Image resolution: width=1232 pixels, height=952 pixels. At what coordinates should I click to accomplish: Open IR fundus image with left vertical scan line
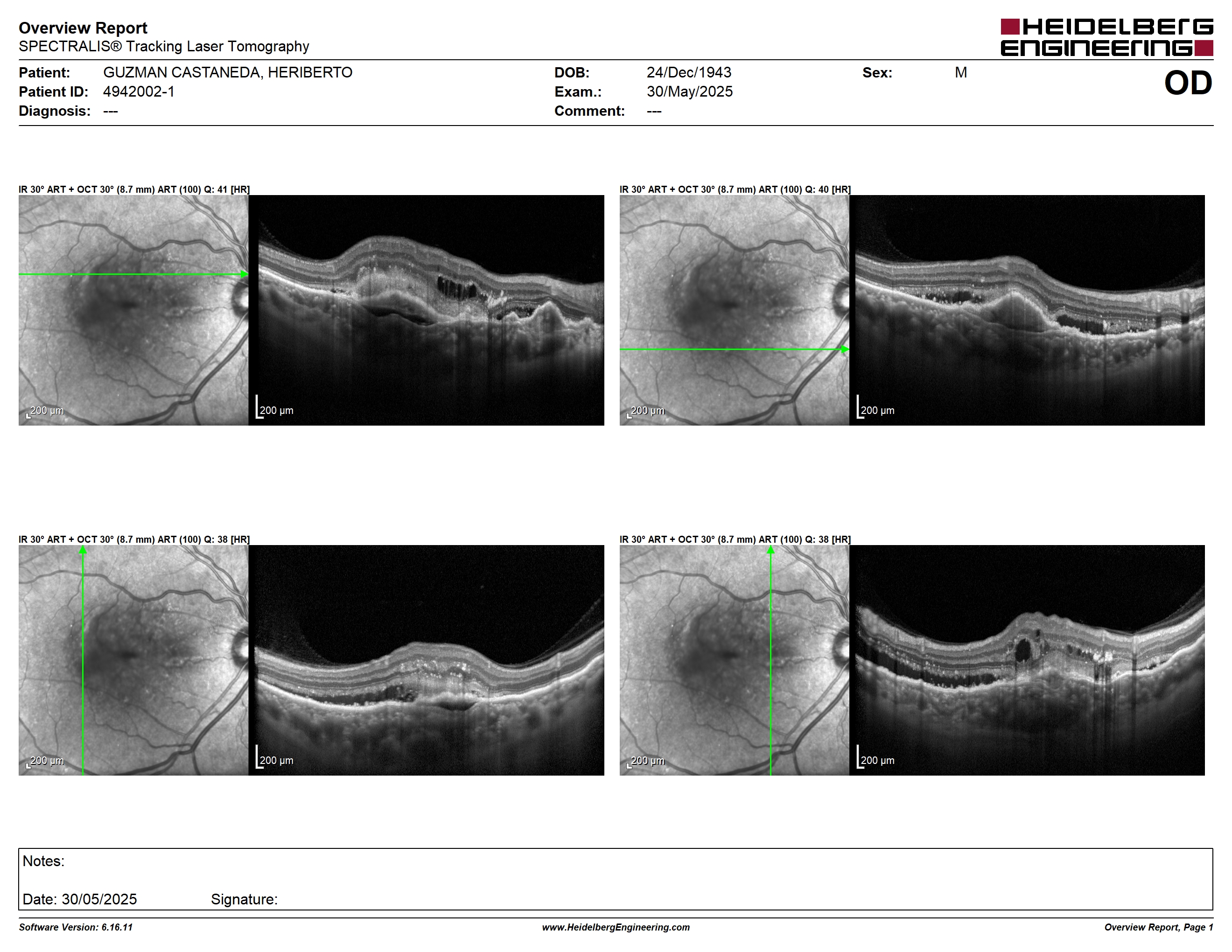tap(133, 660)
